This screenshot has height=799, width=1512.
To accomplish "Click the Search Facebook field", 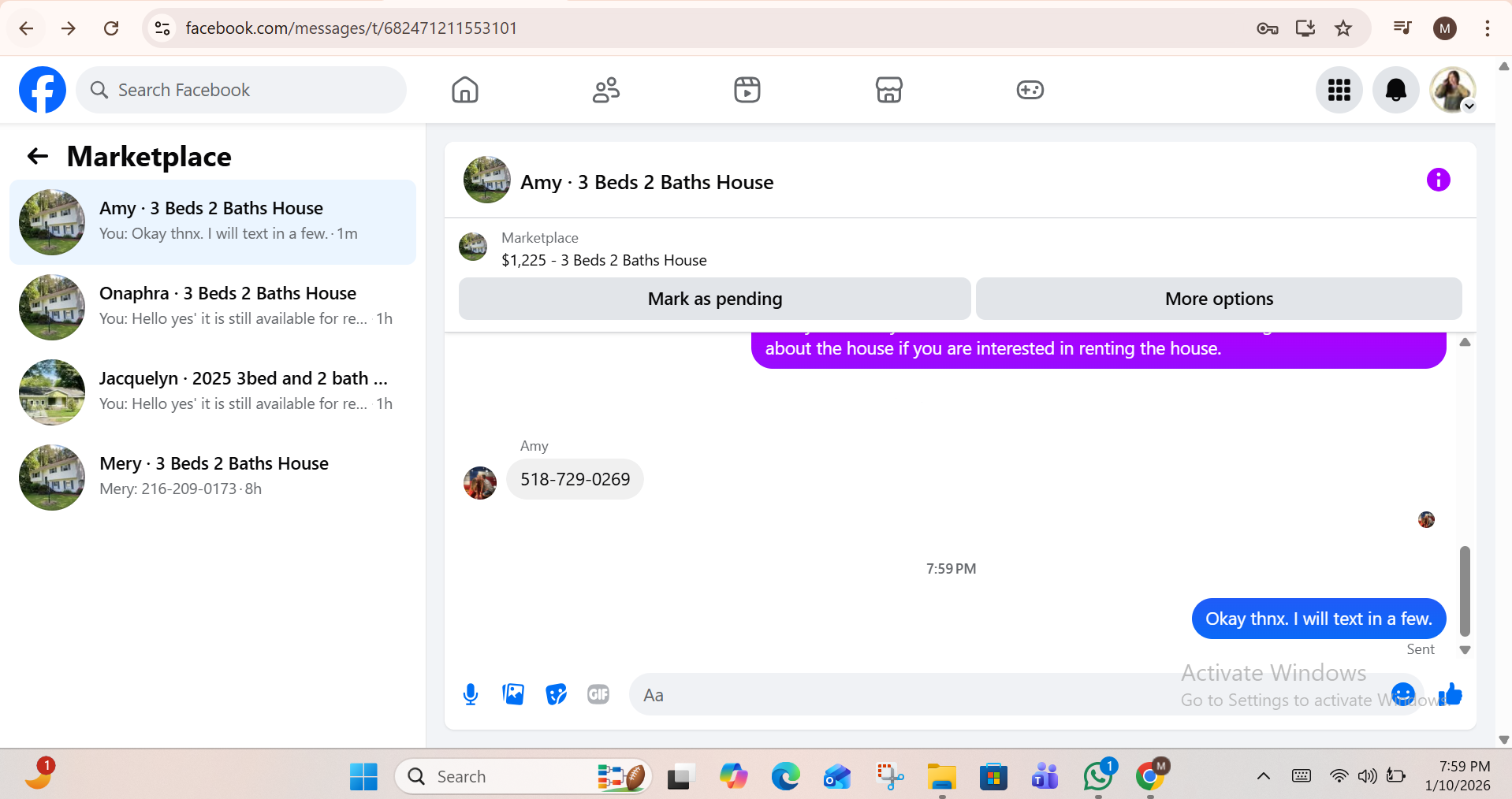I will (241, 90).
